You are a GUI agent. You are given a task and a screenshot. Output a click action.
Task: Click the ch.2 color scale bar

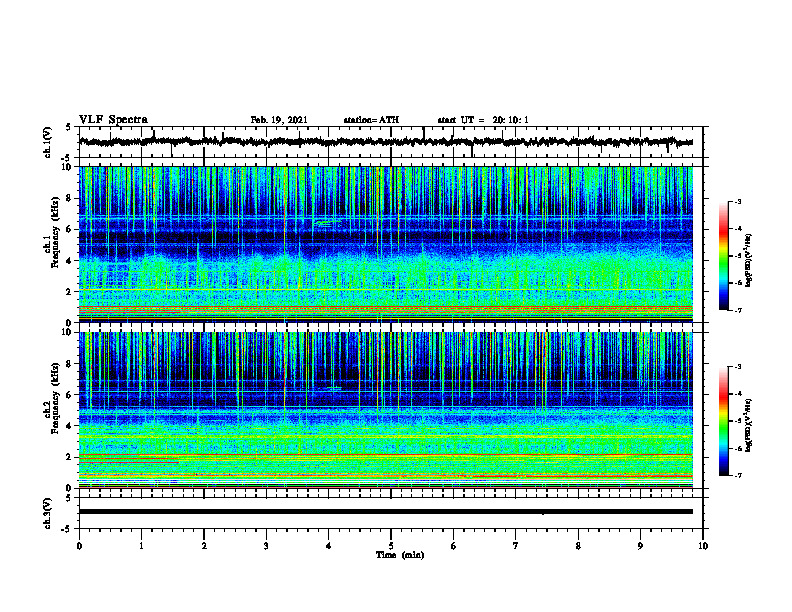coord(723,421)
